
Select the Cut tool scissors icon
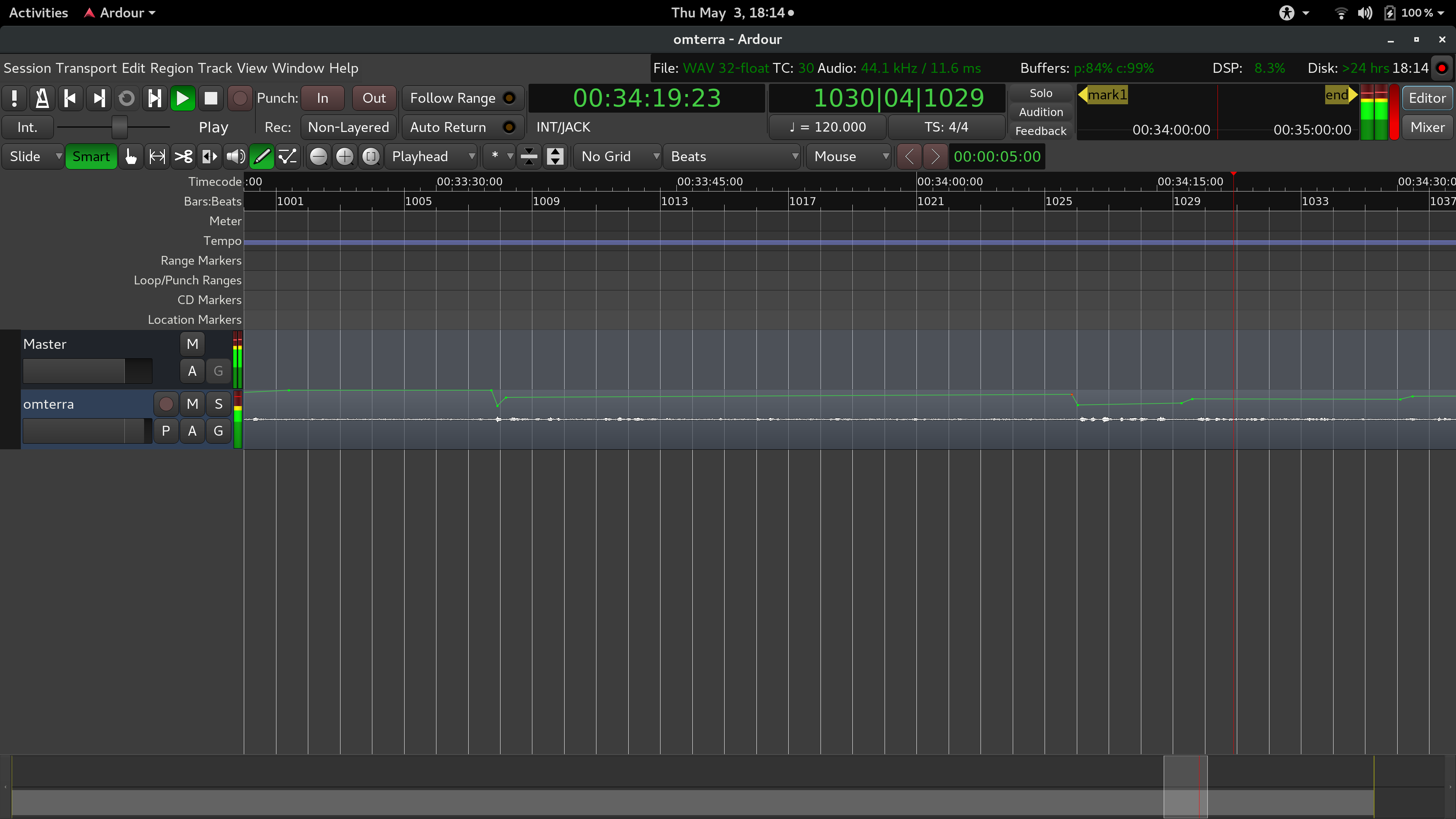[183, 157]
